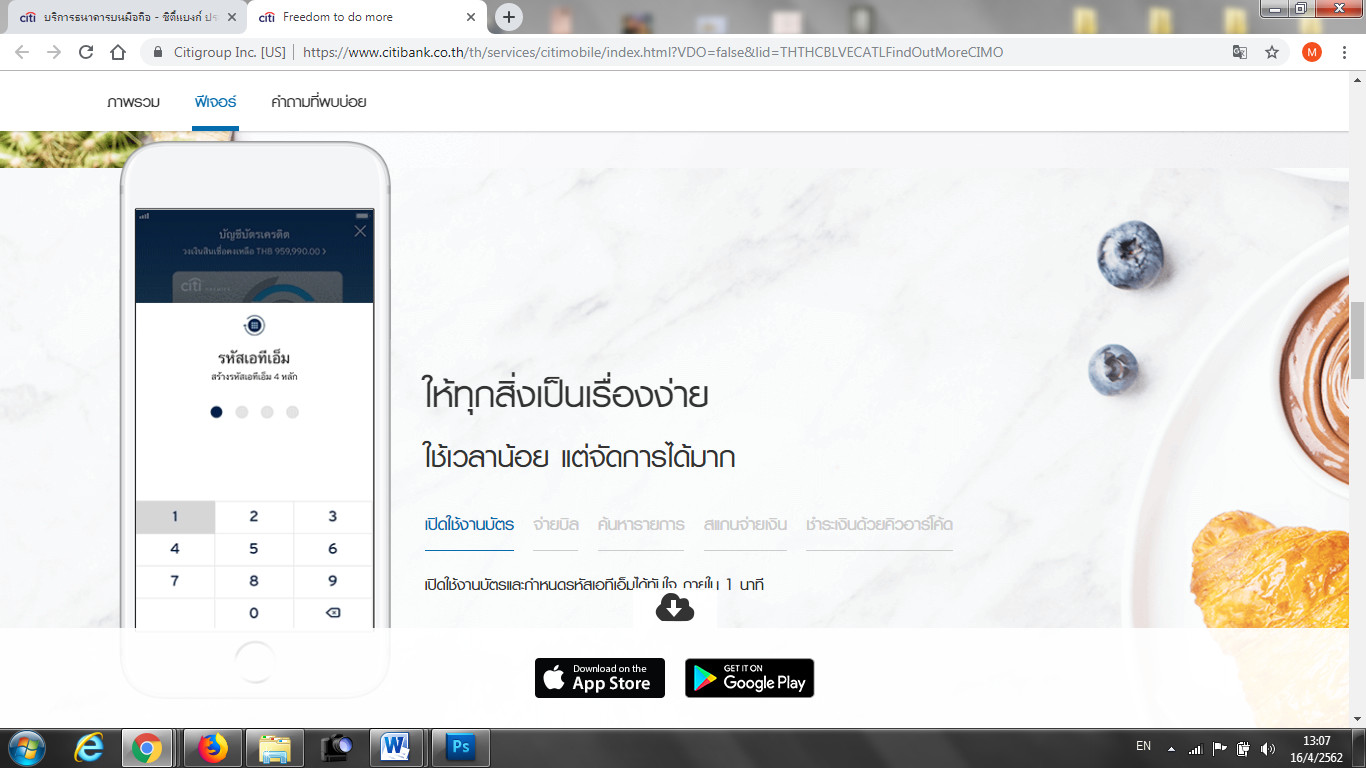This screenshot has width=1366, height=768.
Task: Click the Download on the App Store badge
Action: (x=600, y=678)
